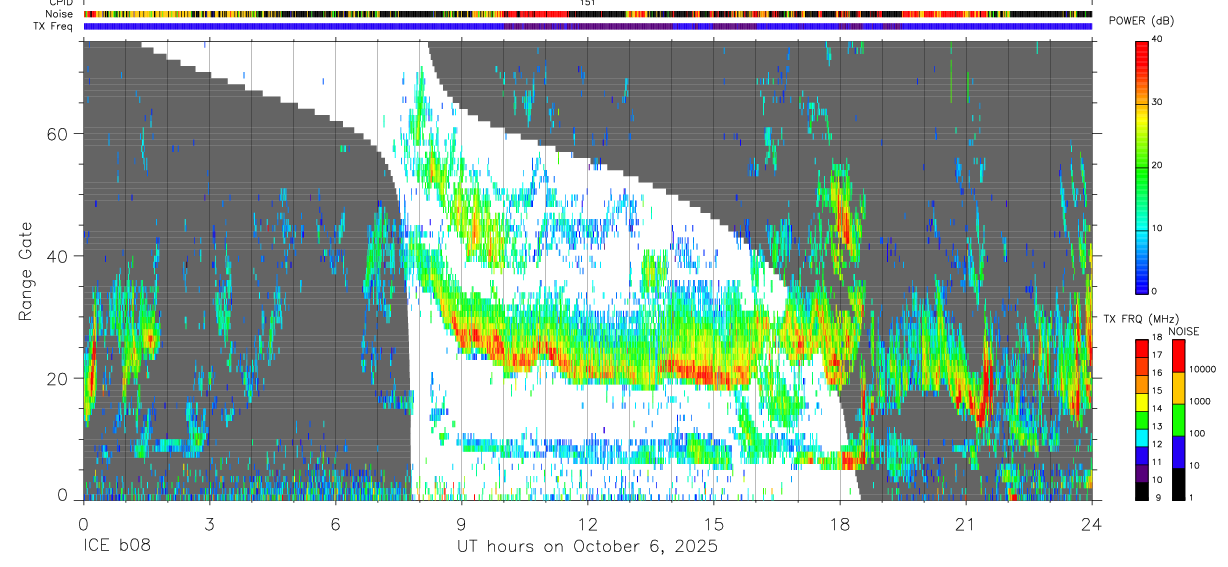Click the 3 tick on UT hours axis
Screen dimensions: 1228x567
[x=209, y=523]
